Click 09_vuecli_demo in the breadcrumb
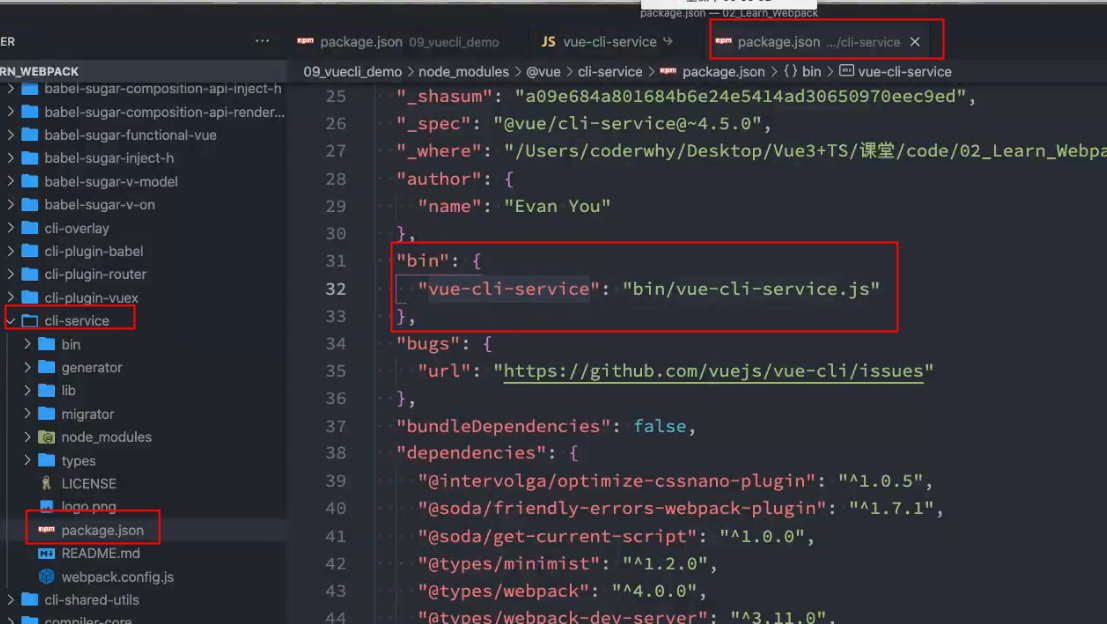 point(352,71)
